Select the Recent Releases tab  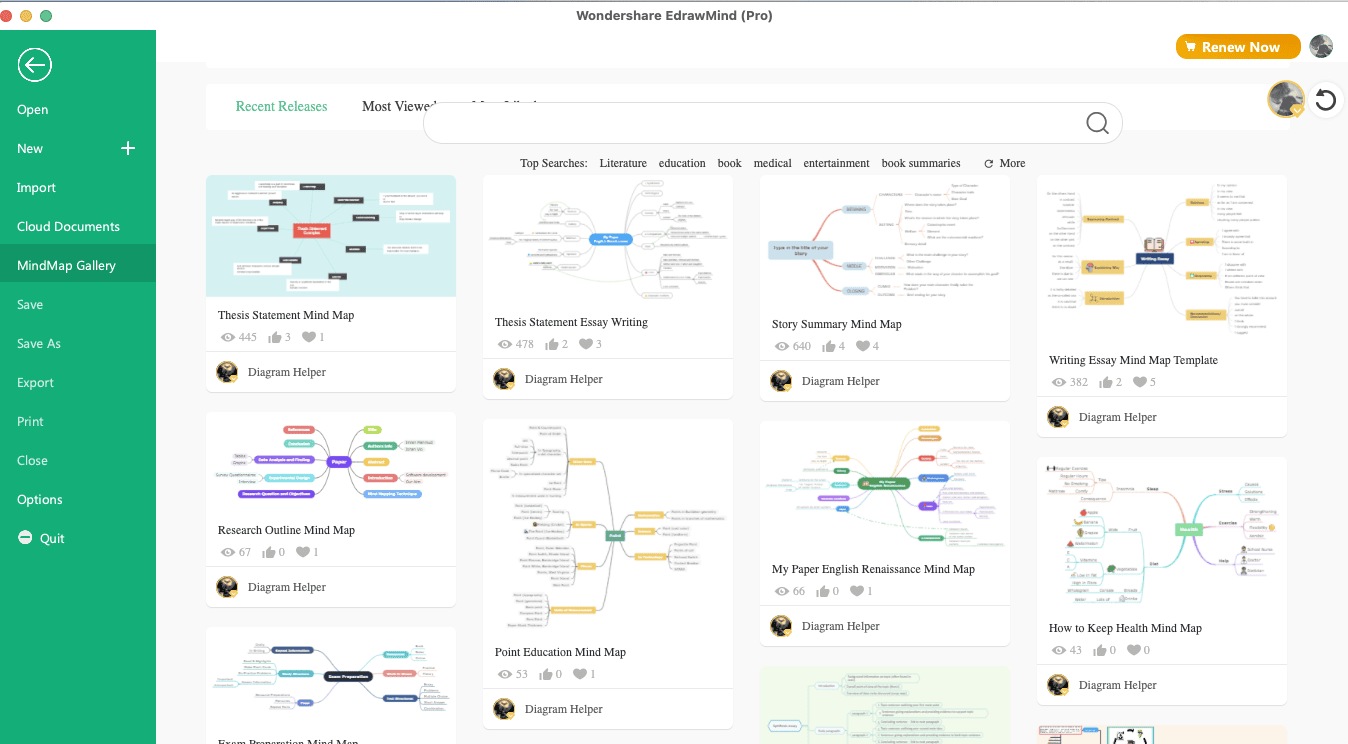(x=281, y=107)
